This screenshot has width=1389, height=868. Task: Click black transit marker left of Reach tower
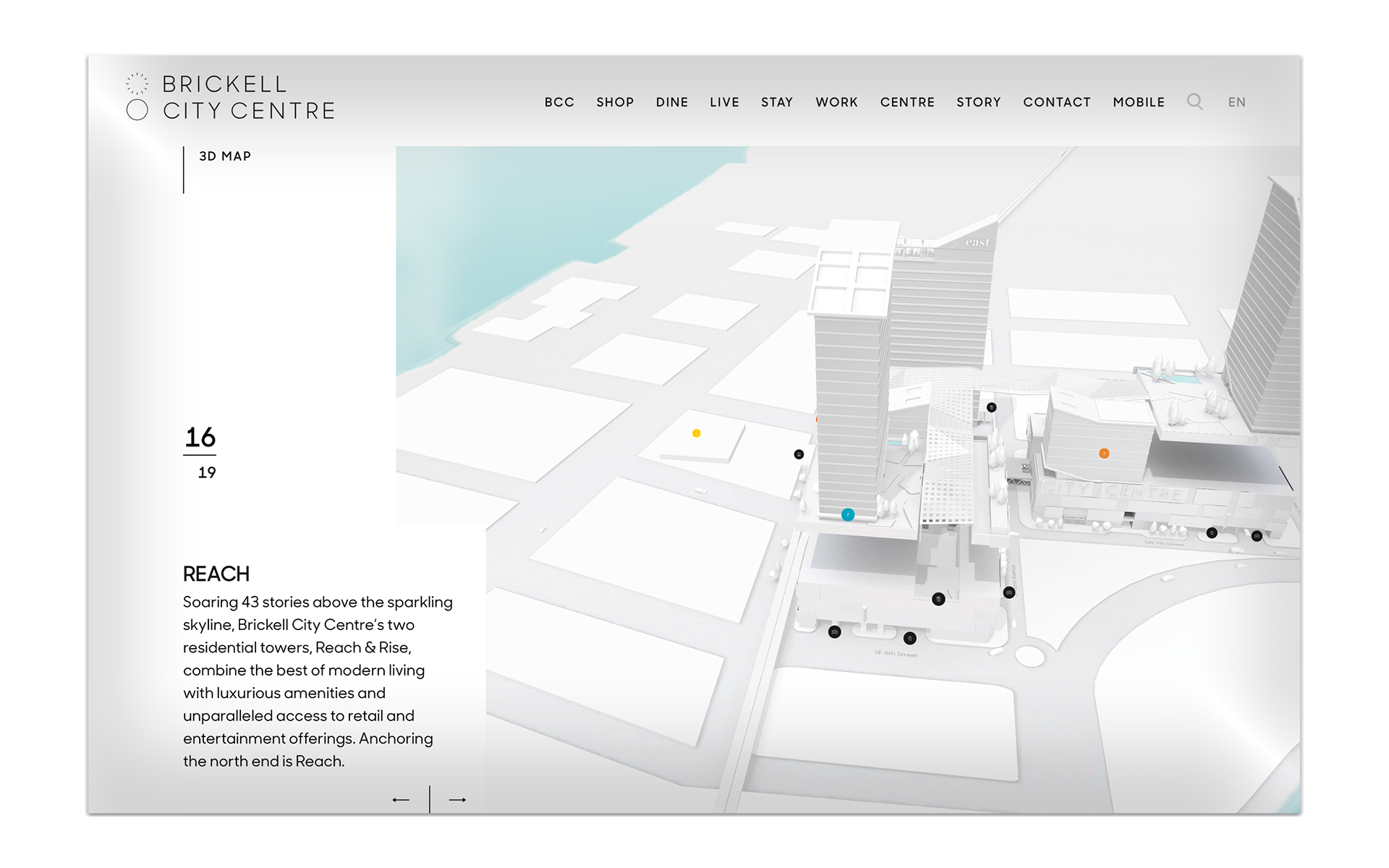(799, 454)
